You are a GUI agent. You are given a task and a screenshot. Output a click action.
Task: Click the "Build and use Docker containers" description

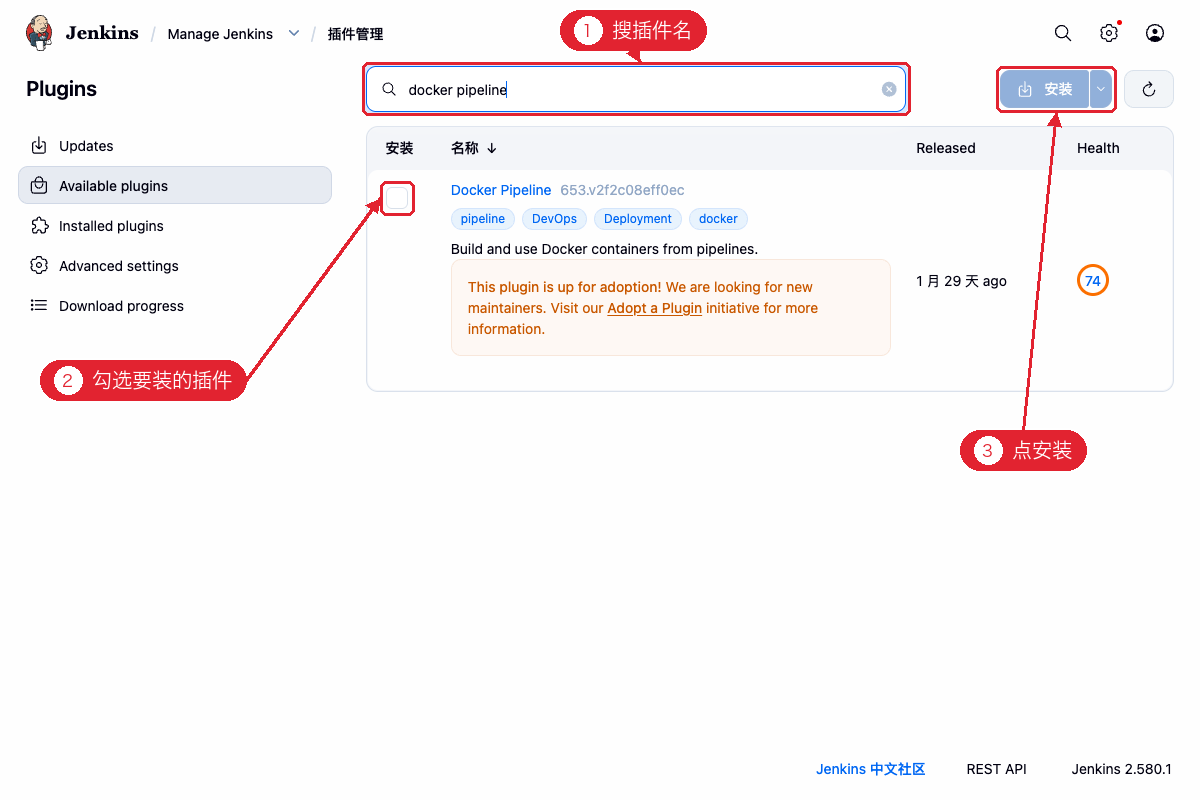click(604, 249)
